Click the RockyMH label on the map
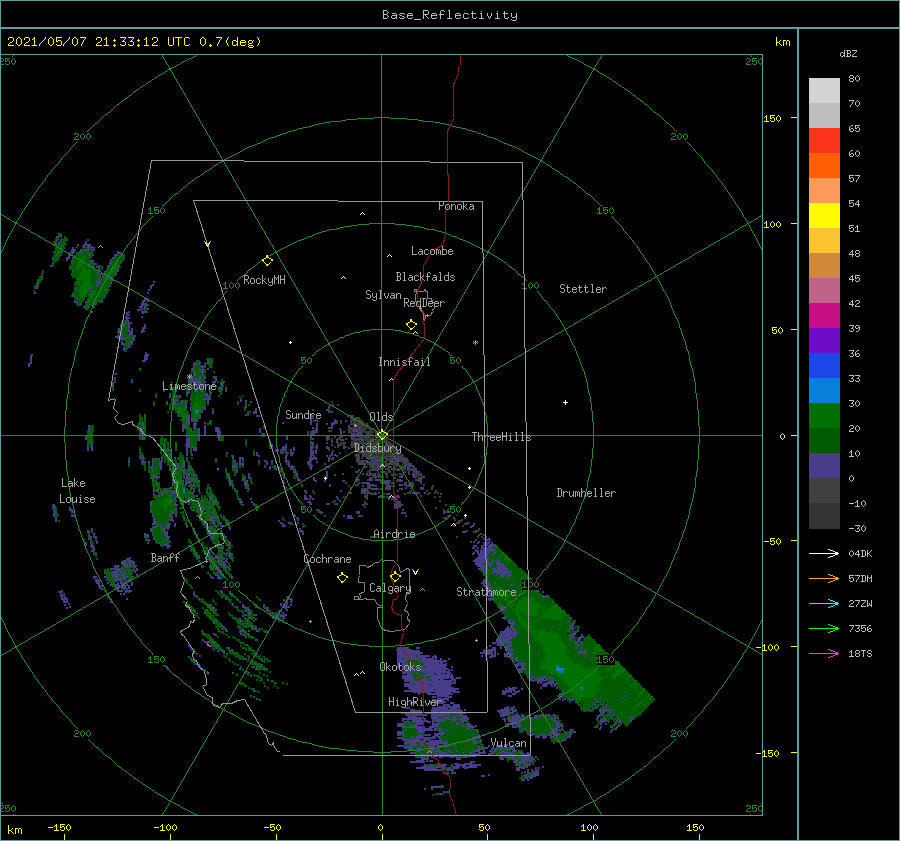900x841 pixels. 264,280
